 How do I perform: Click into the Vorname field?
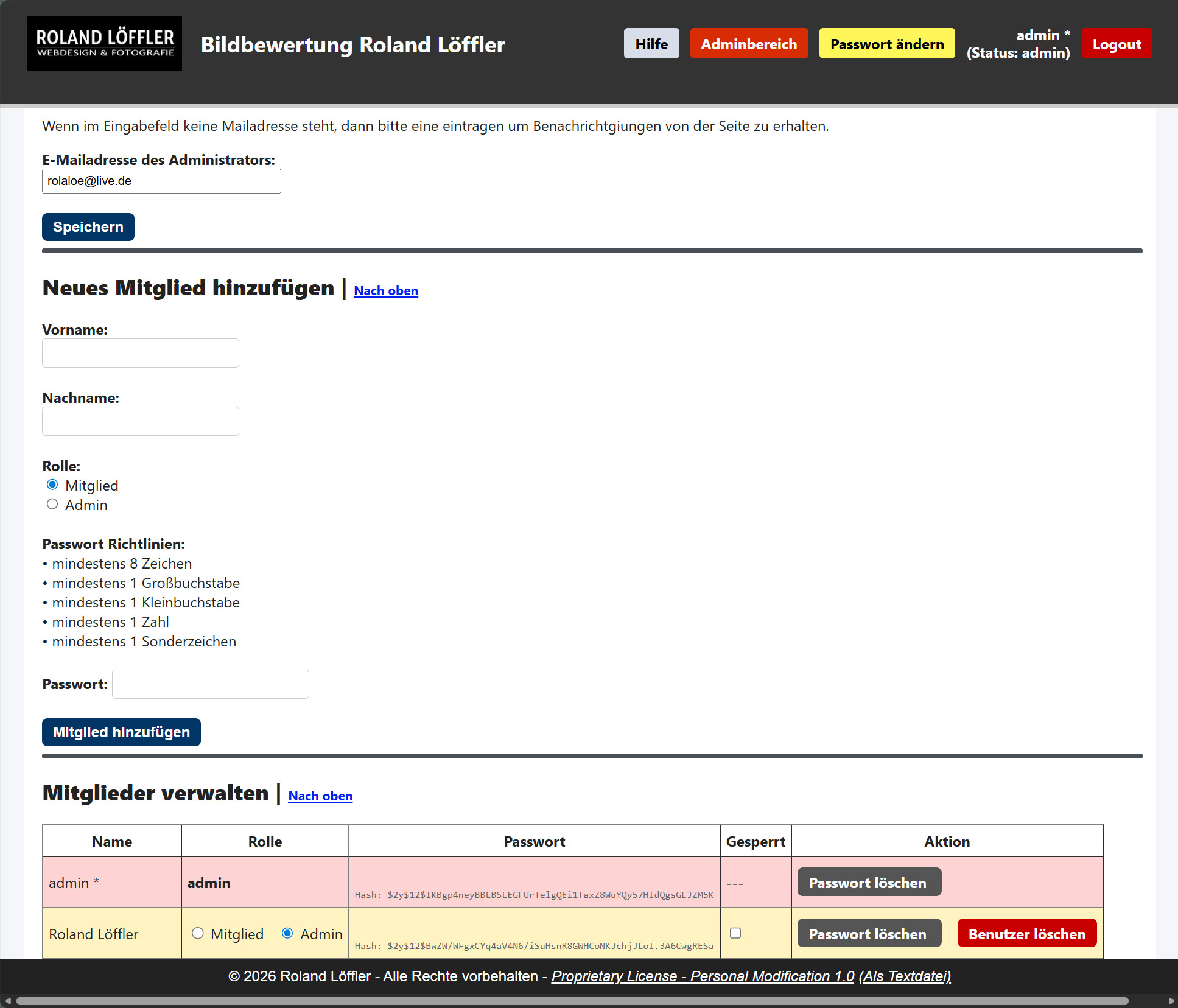[x=140, y=353]
